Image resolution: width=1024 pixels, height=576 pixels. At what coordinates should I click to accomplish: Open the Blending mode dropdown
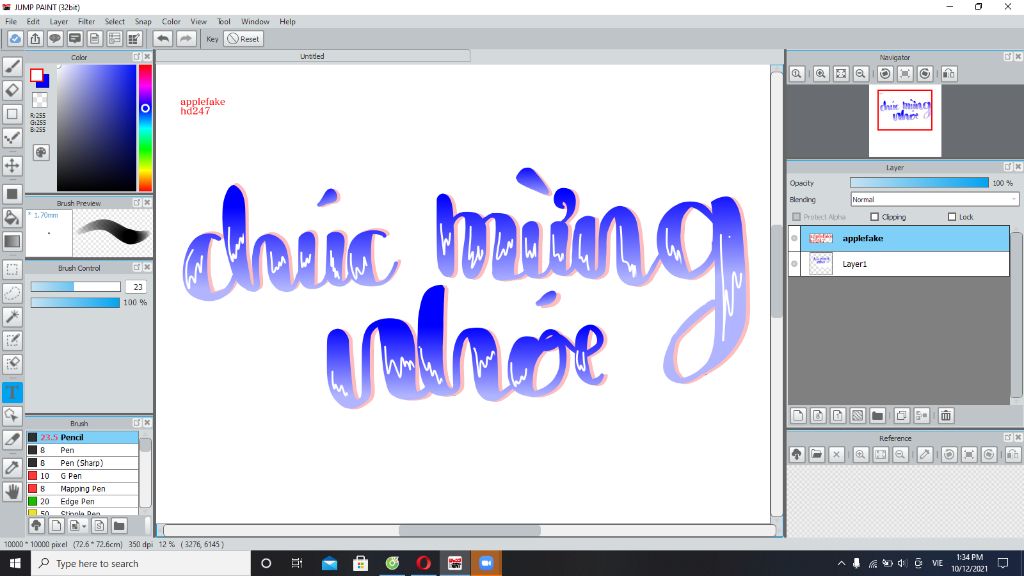[x=935, y=199]
